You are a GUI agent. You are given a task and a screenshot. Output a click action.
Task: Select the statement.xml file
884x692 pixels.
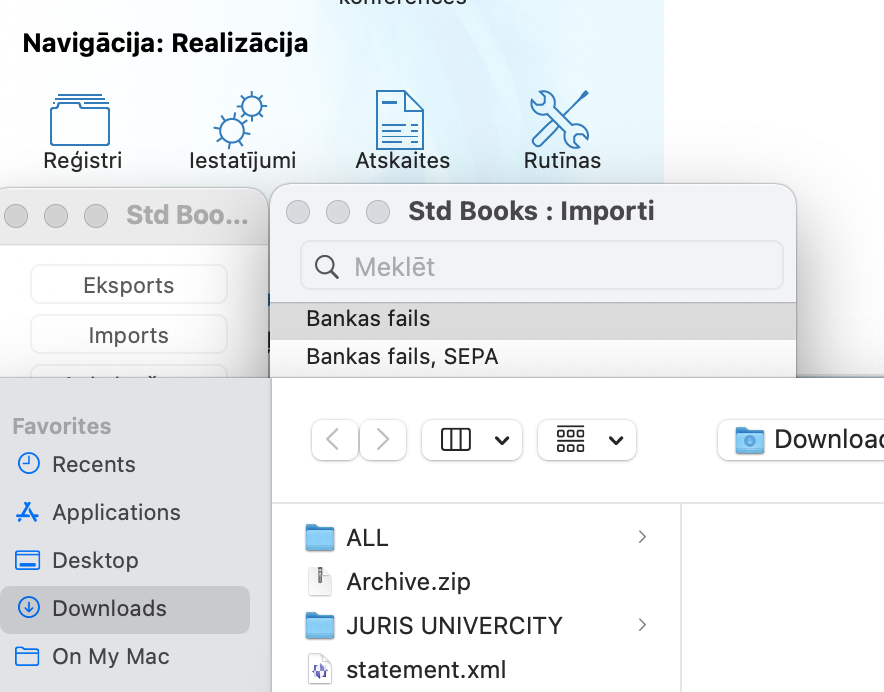point(426,669)
